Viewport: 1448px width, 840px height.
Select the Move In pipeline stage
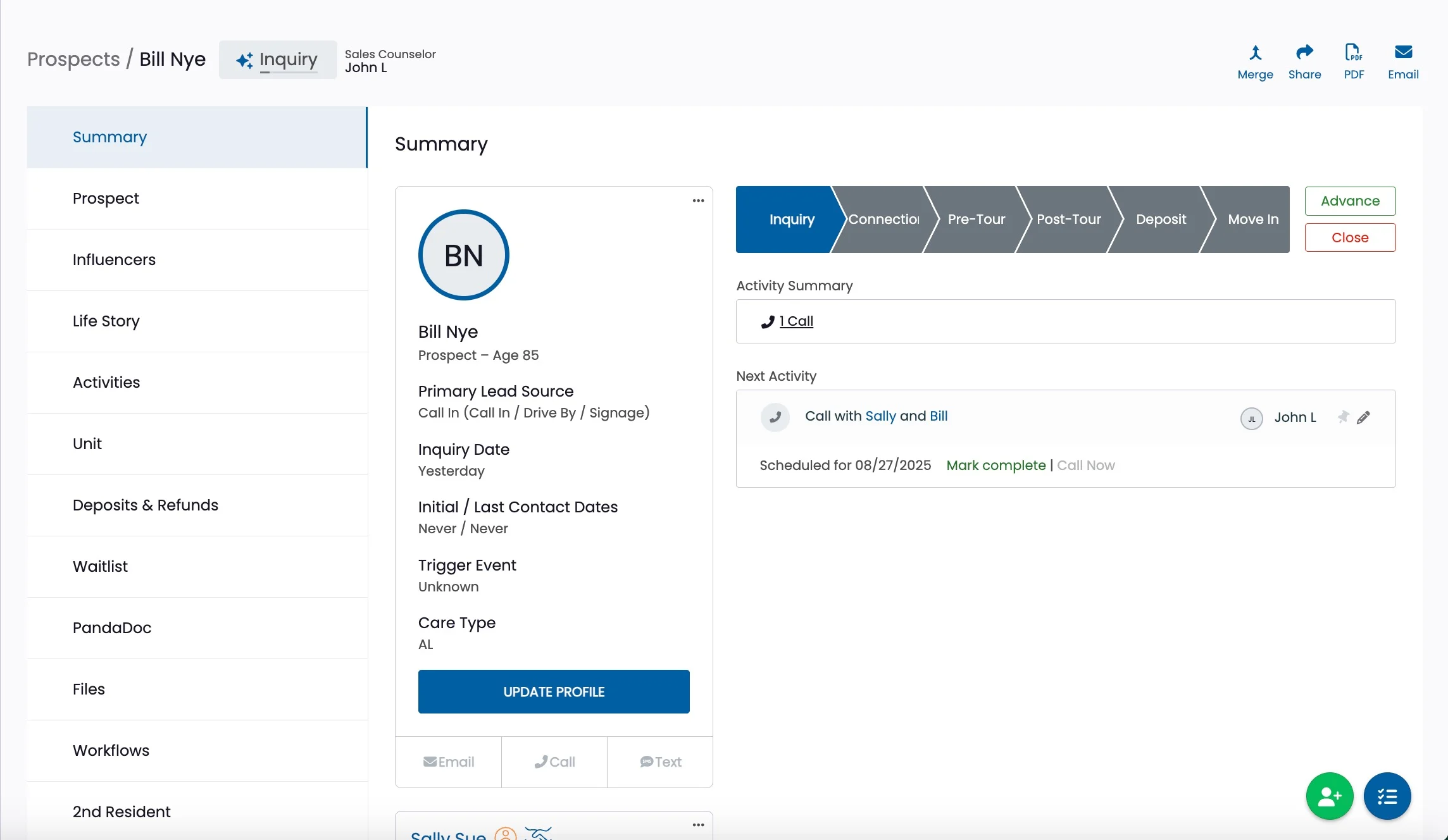pos(1252,219)
